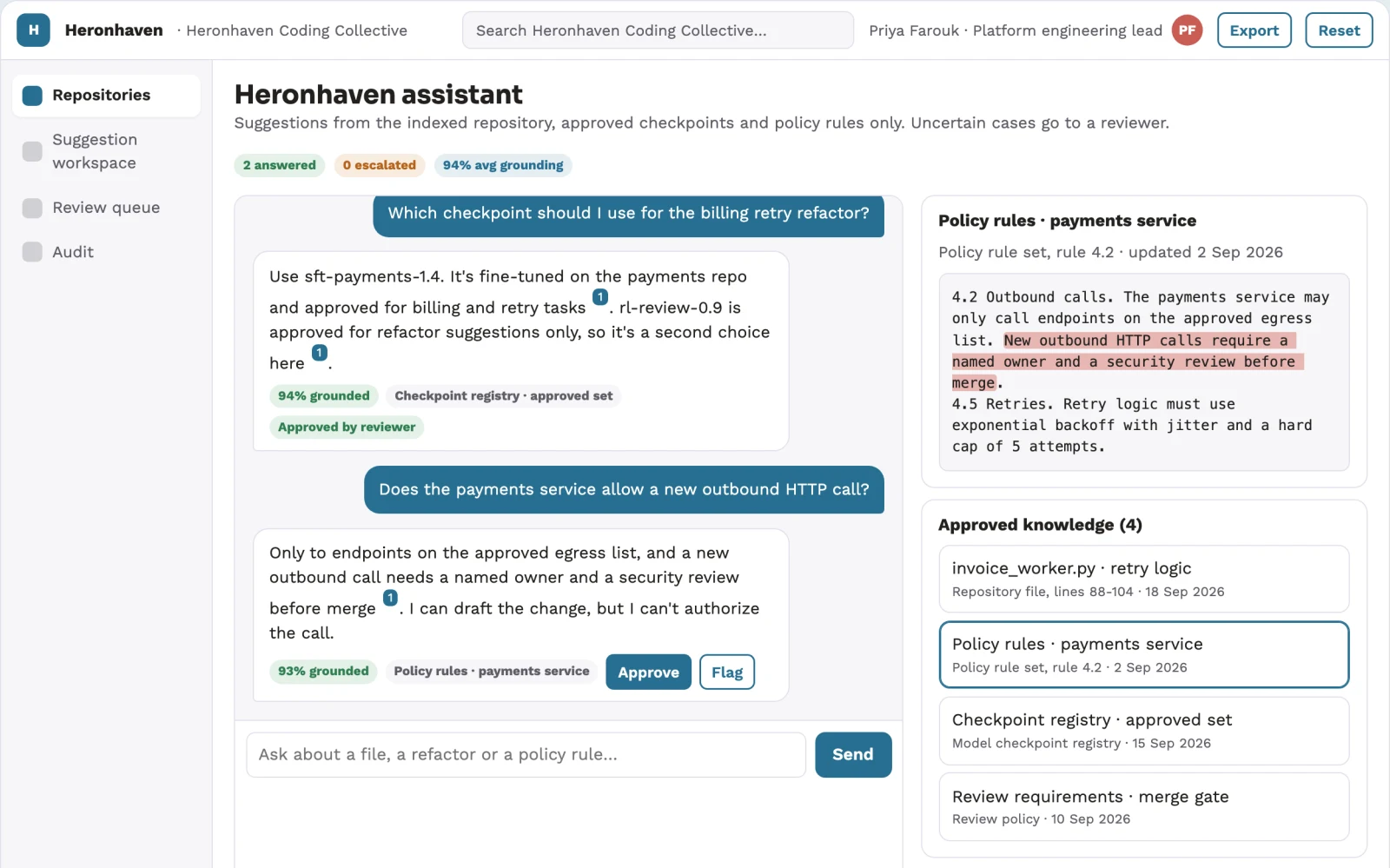Viewport: 1390px width, 868px height.
Task: Click the '94% avg grounding' chip
Action: pos(503,165)
